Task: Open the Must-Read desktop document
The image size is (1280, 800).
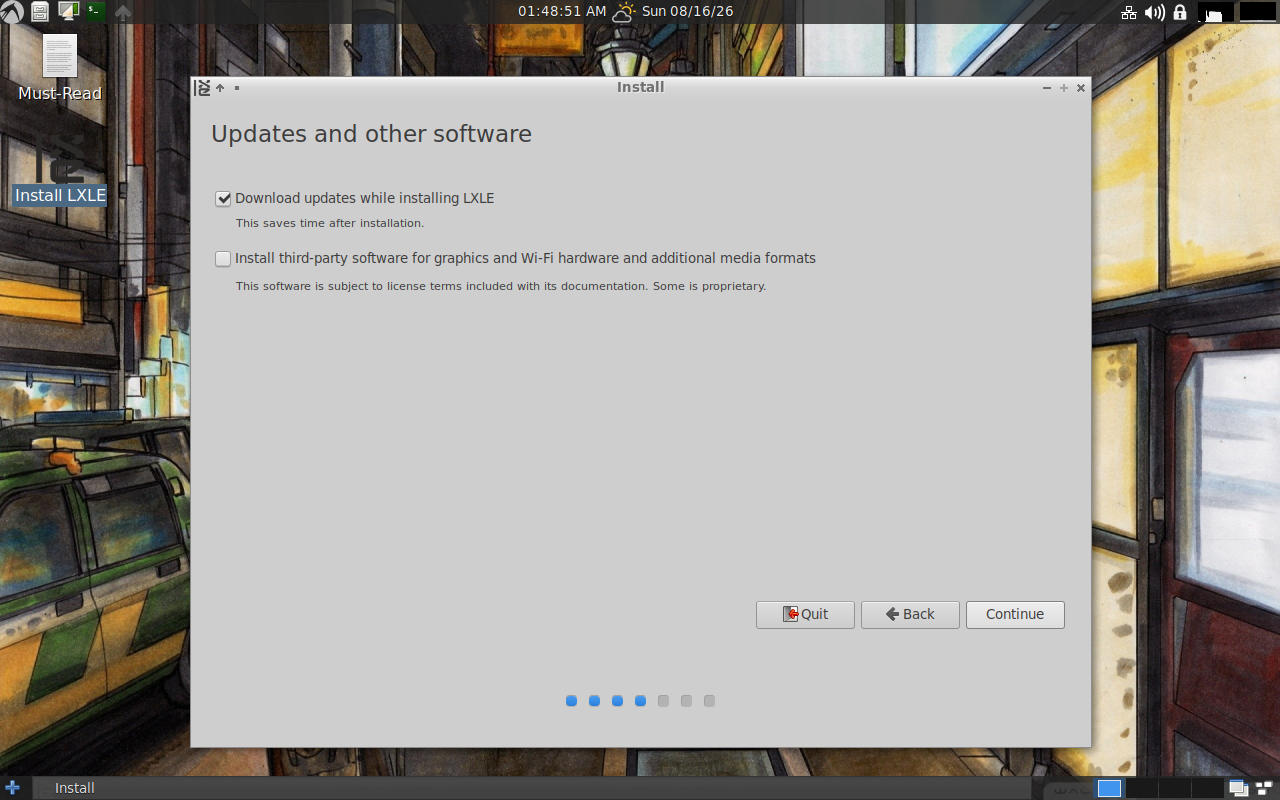Action: (x=60, y=68)
